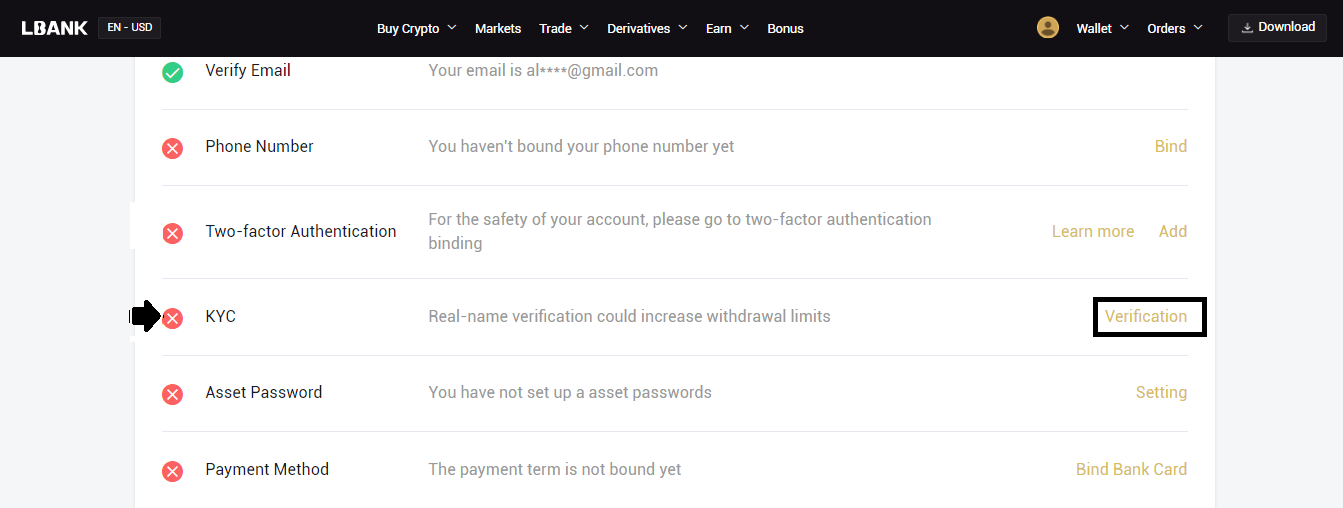
Task: Open the Bonus menu item
Action: coord(785,28)
